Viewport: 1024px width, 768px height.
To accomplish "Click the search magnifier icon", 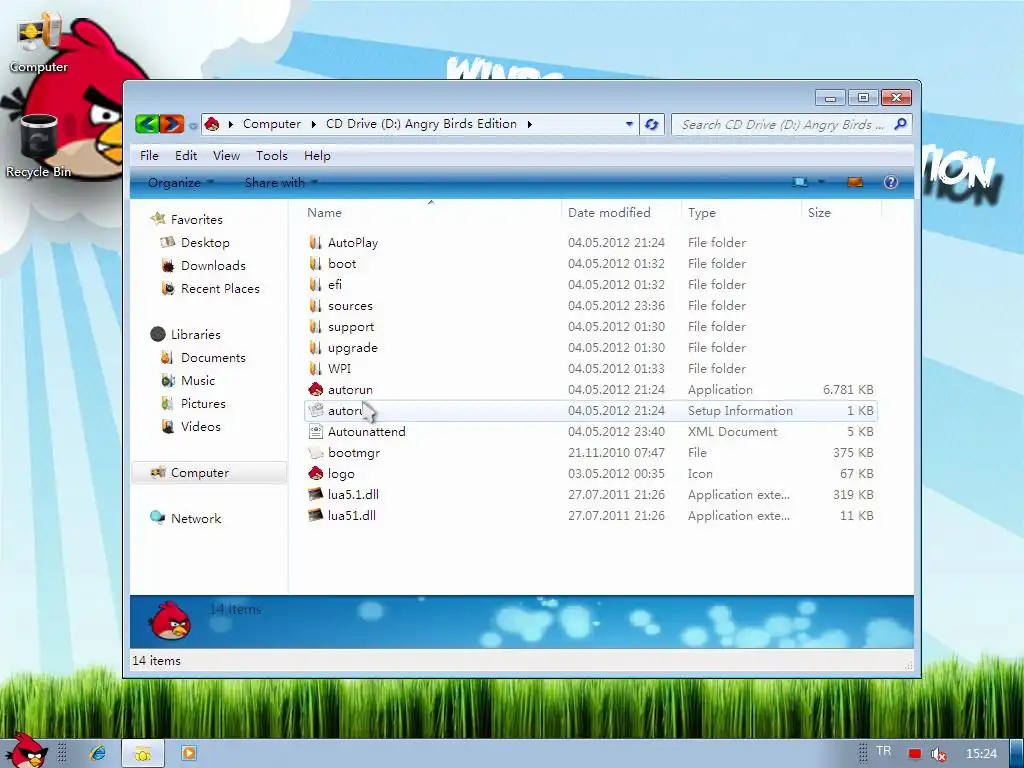I will (x=901, y=123).
